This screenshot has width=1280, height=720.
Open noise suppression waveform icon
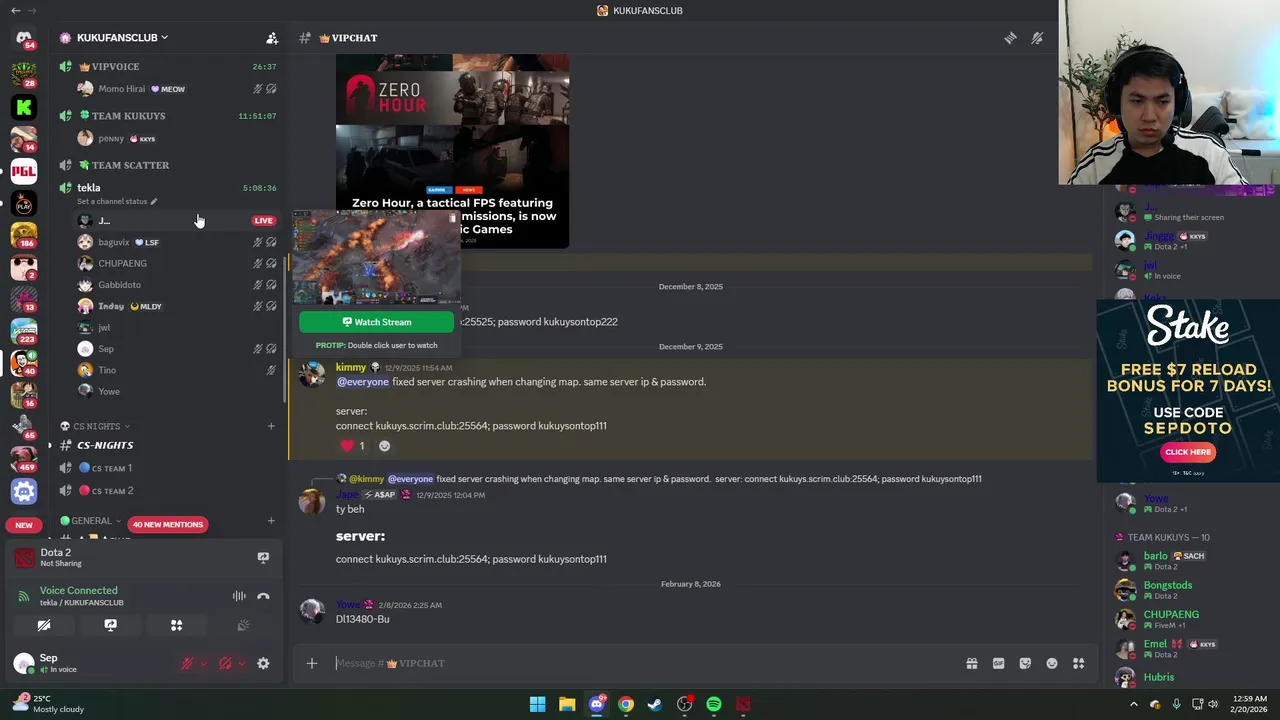(x=239, y=596)
